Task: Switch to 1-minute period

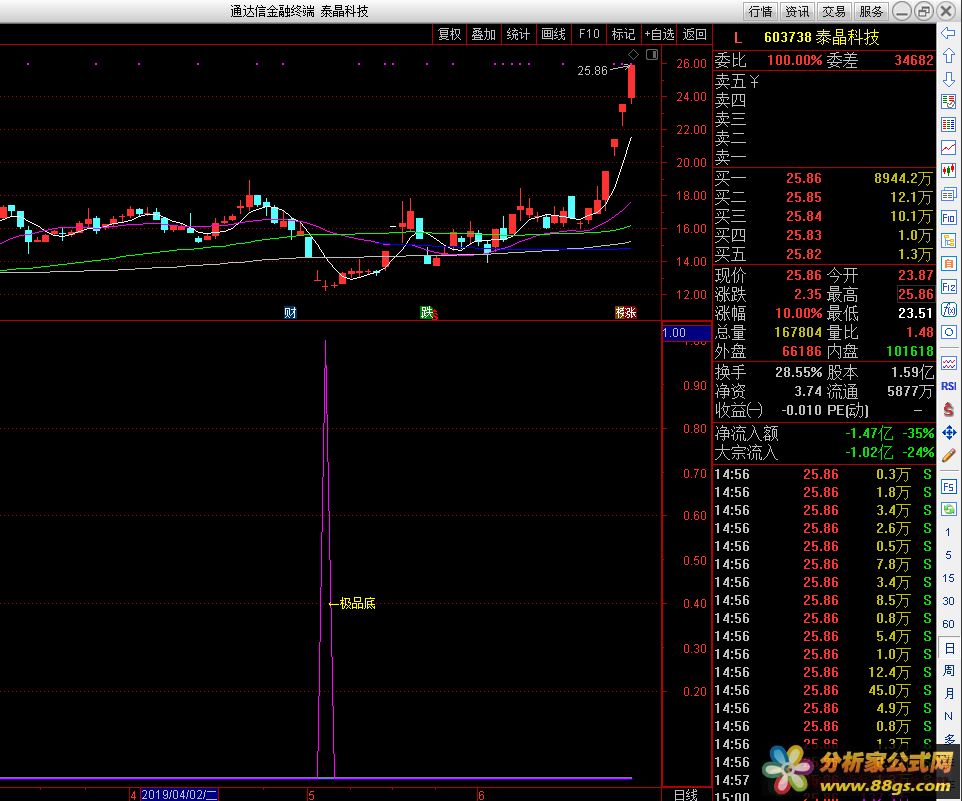Action: (949, 532)
